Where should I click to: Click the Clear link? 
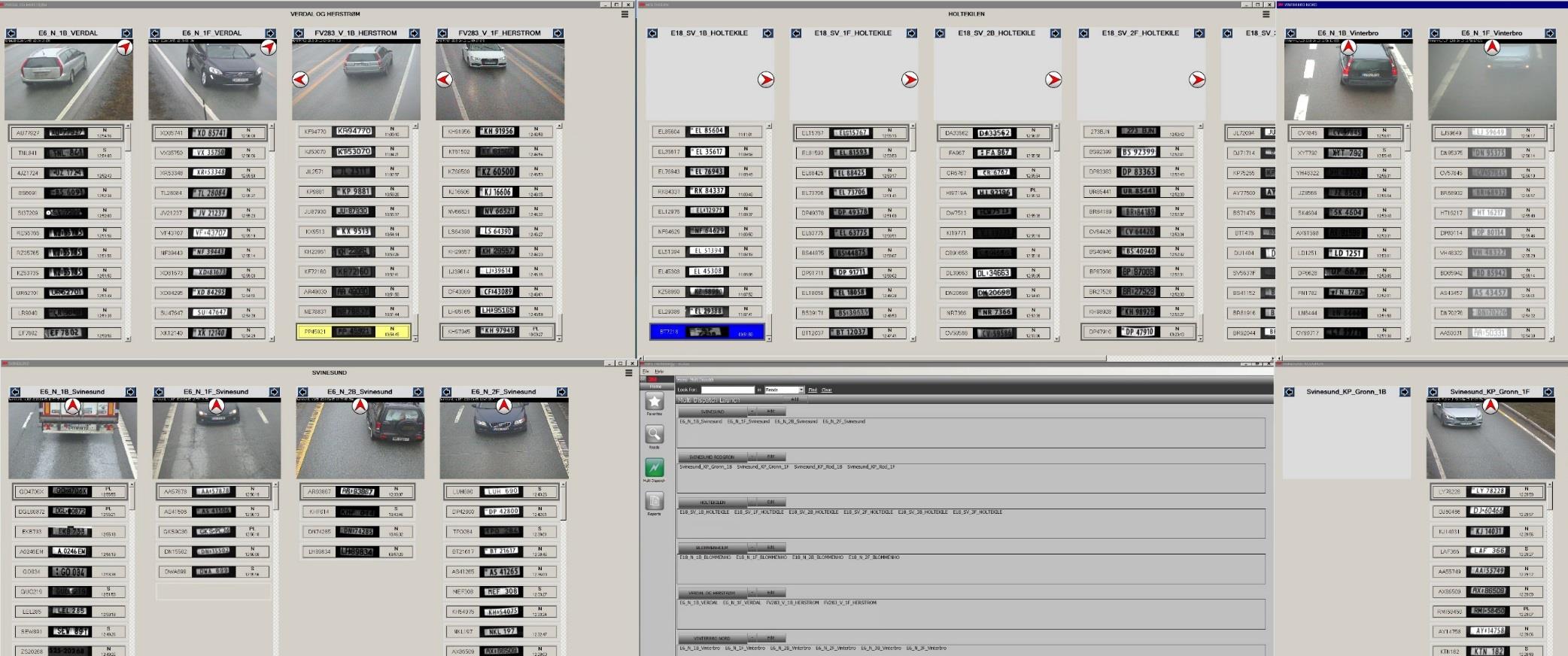click(x=827, y=390)
